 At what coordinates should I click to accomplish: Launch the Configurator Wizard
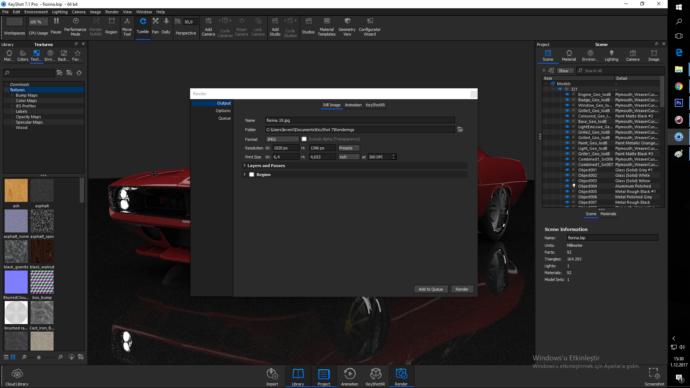370,26
